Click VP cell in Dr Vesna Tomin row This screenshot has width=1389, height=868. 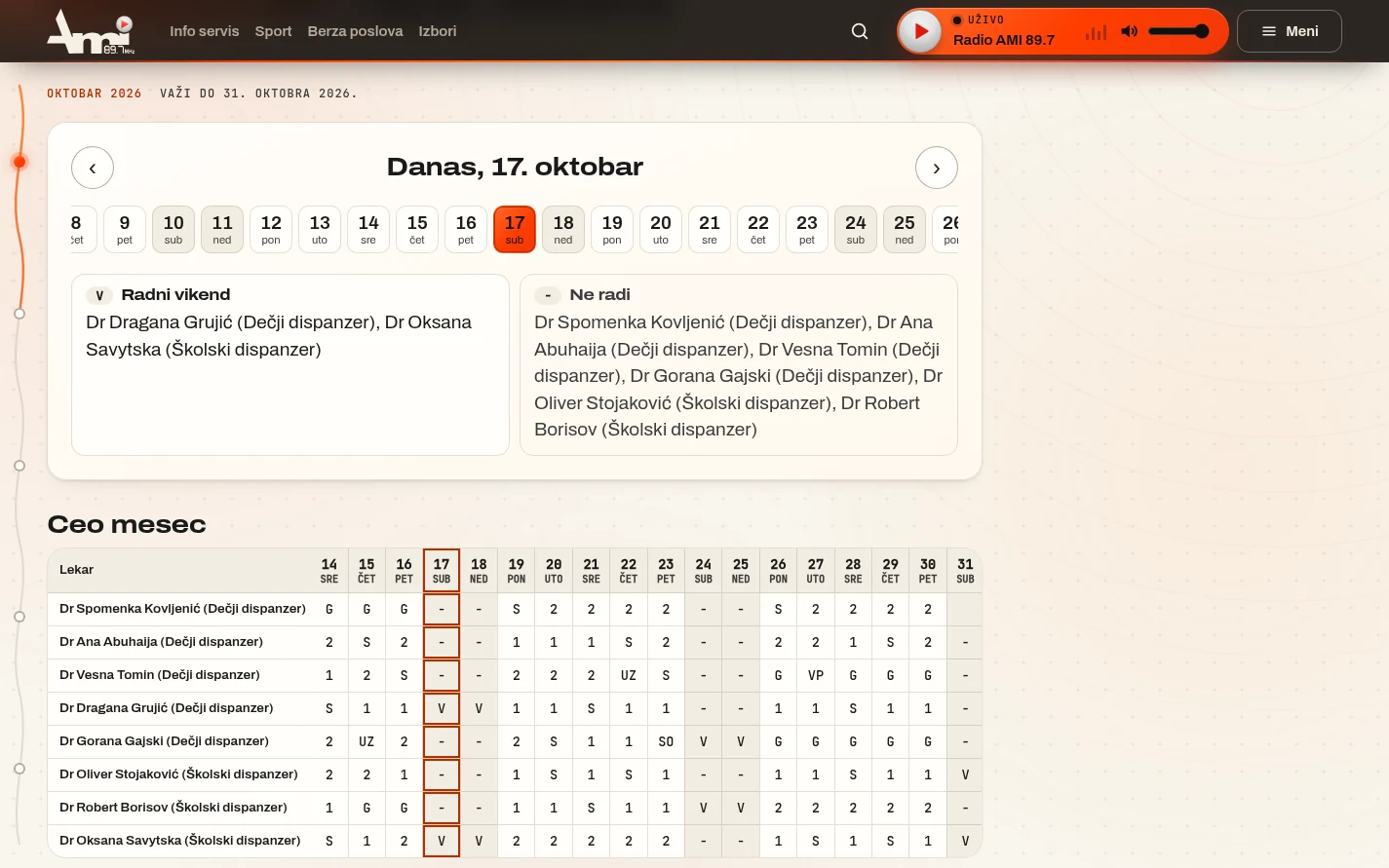[816, 675]
